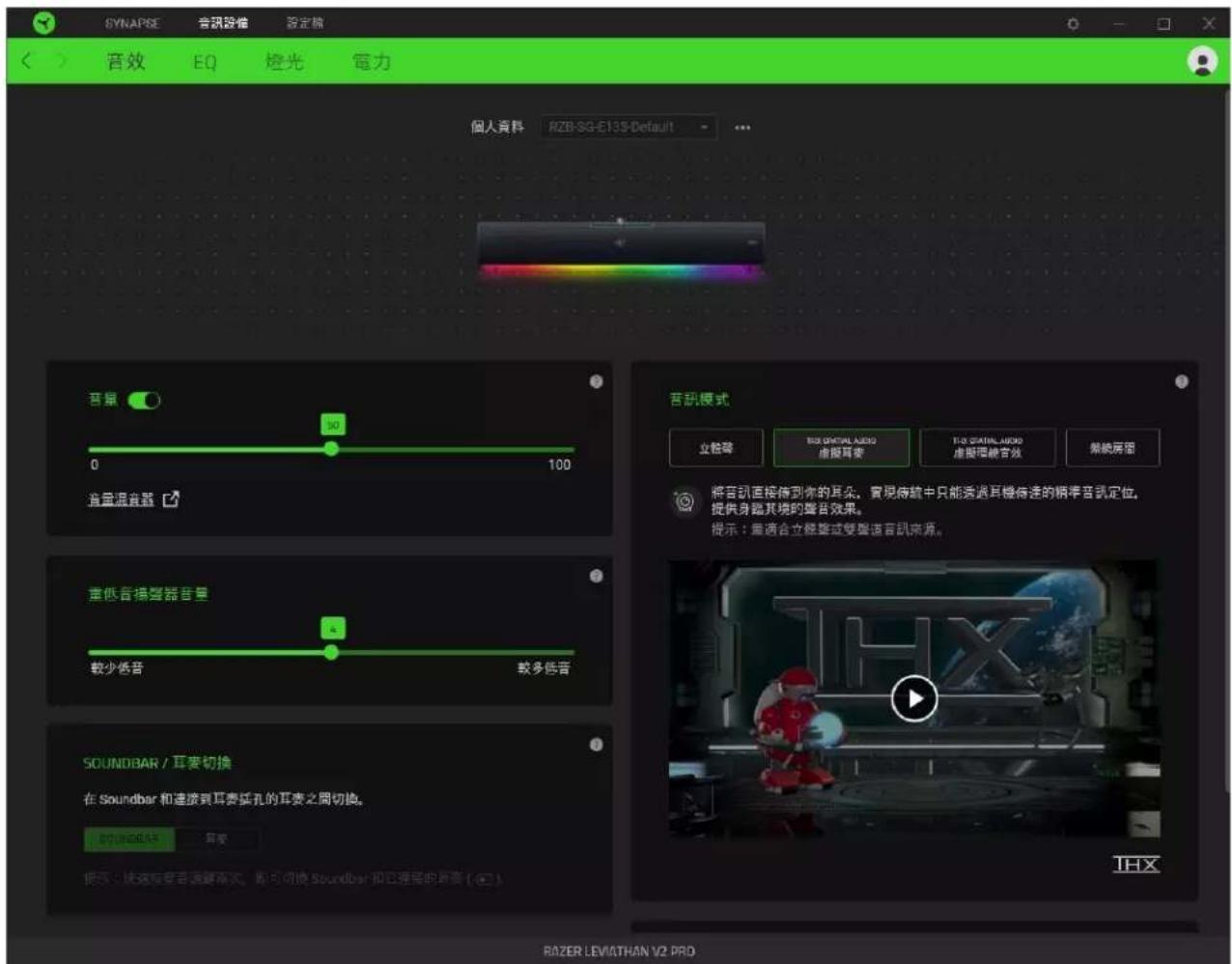The image size is (1232, 964).
Task: Click the subwoofer level slider handle
Action: 332,653
